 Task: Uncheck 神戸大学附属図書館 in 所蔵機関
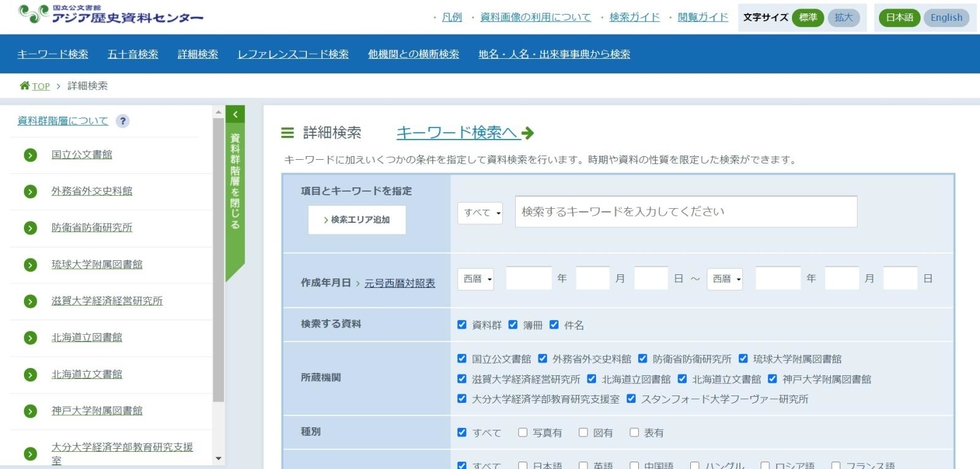(772, 379)
